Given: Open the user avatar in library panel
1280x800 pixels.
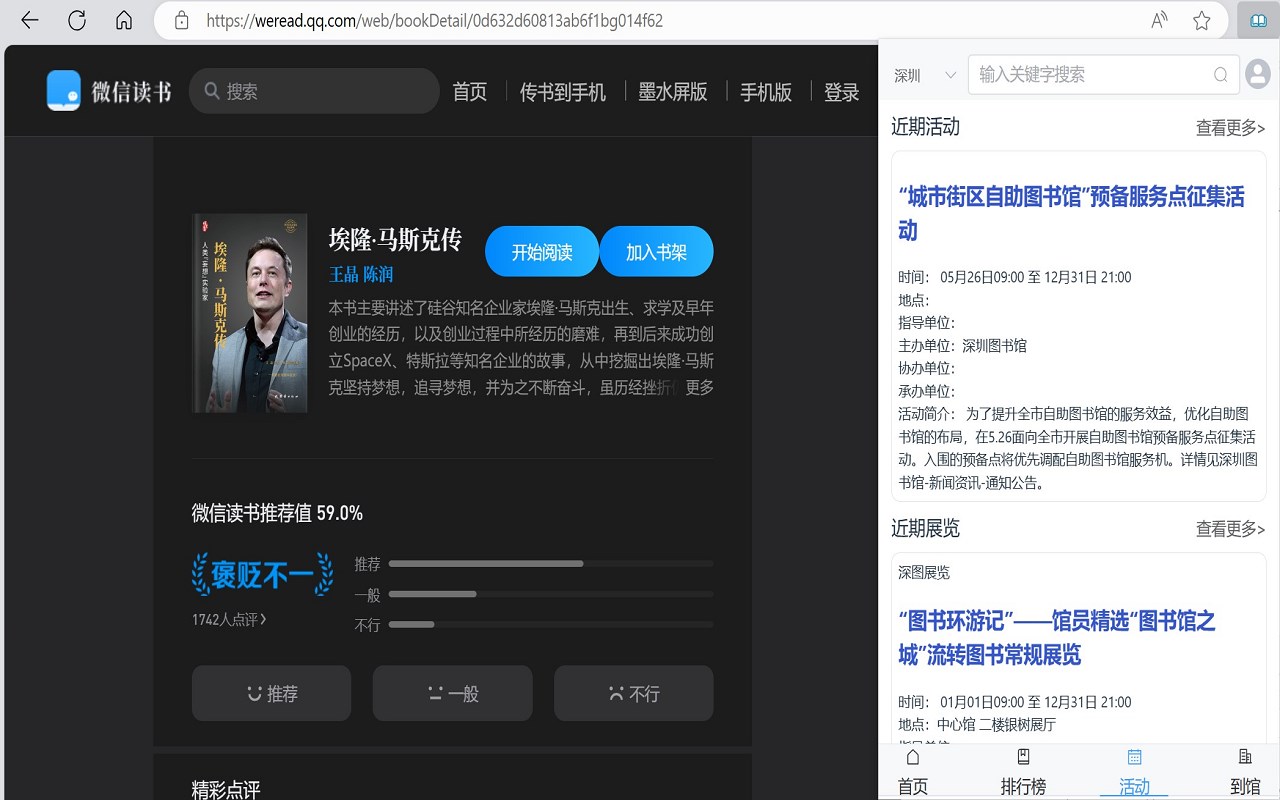Looking at the screenshot, I should tap(1258, 74).
